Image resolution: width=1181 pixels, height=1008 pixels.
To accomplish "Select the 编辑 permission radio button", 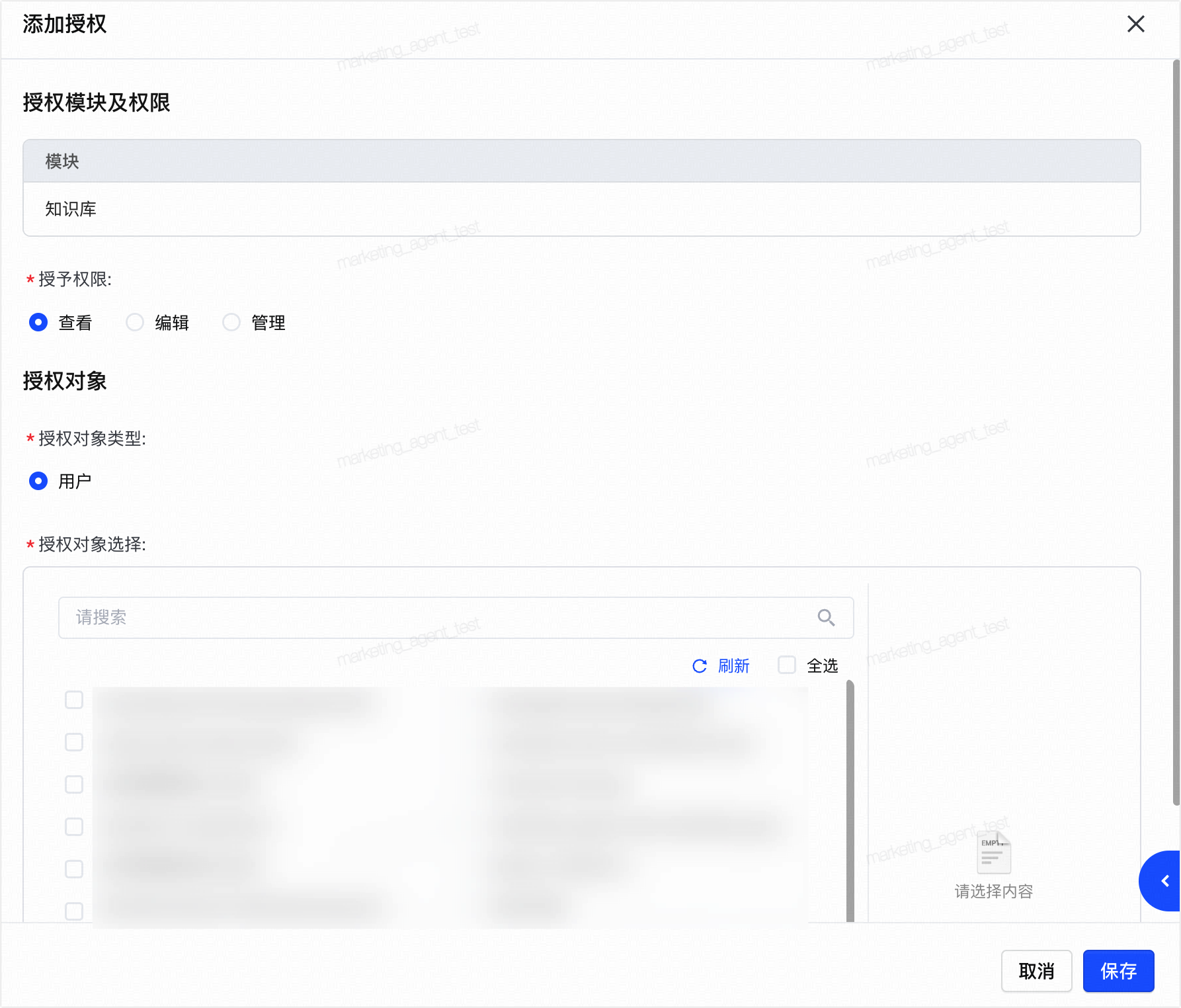I will tap(135, 322).
